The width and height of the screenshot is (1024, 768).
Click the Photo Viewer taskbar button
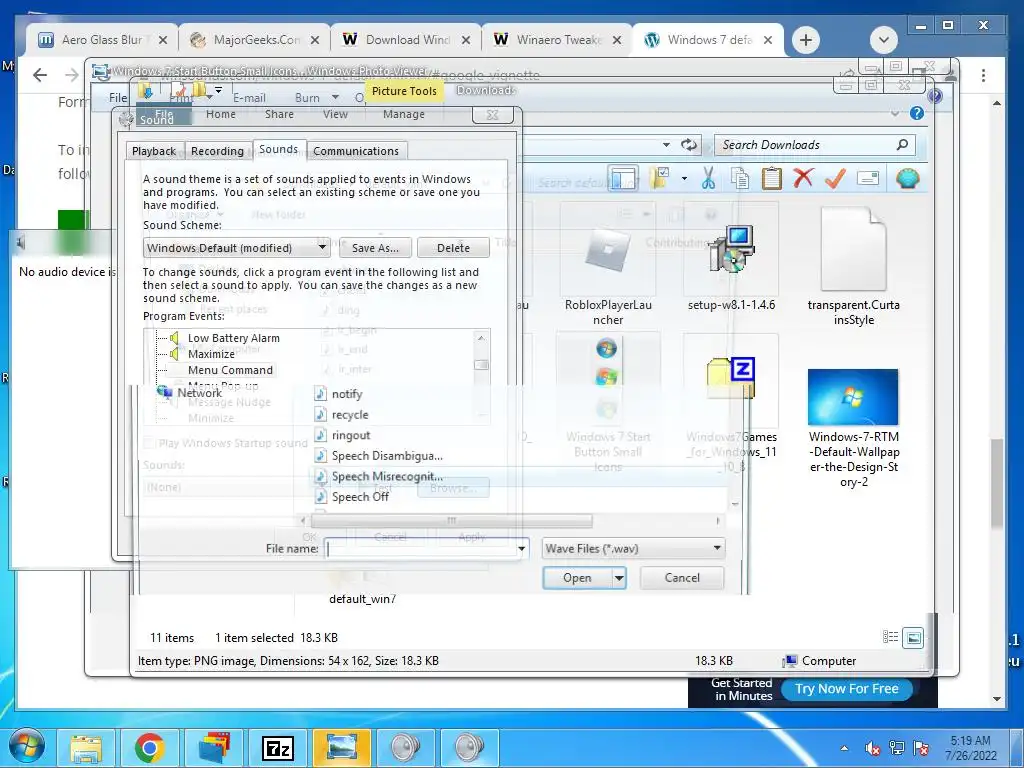coord(341,748)
